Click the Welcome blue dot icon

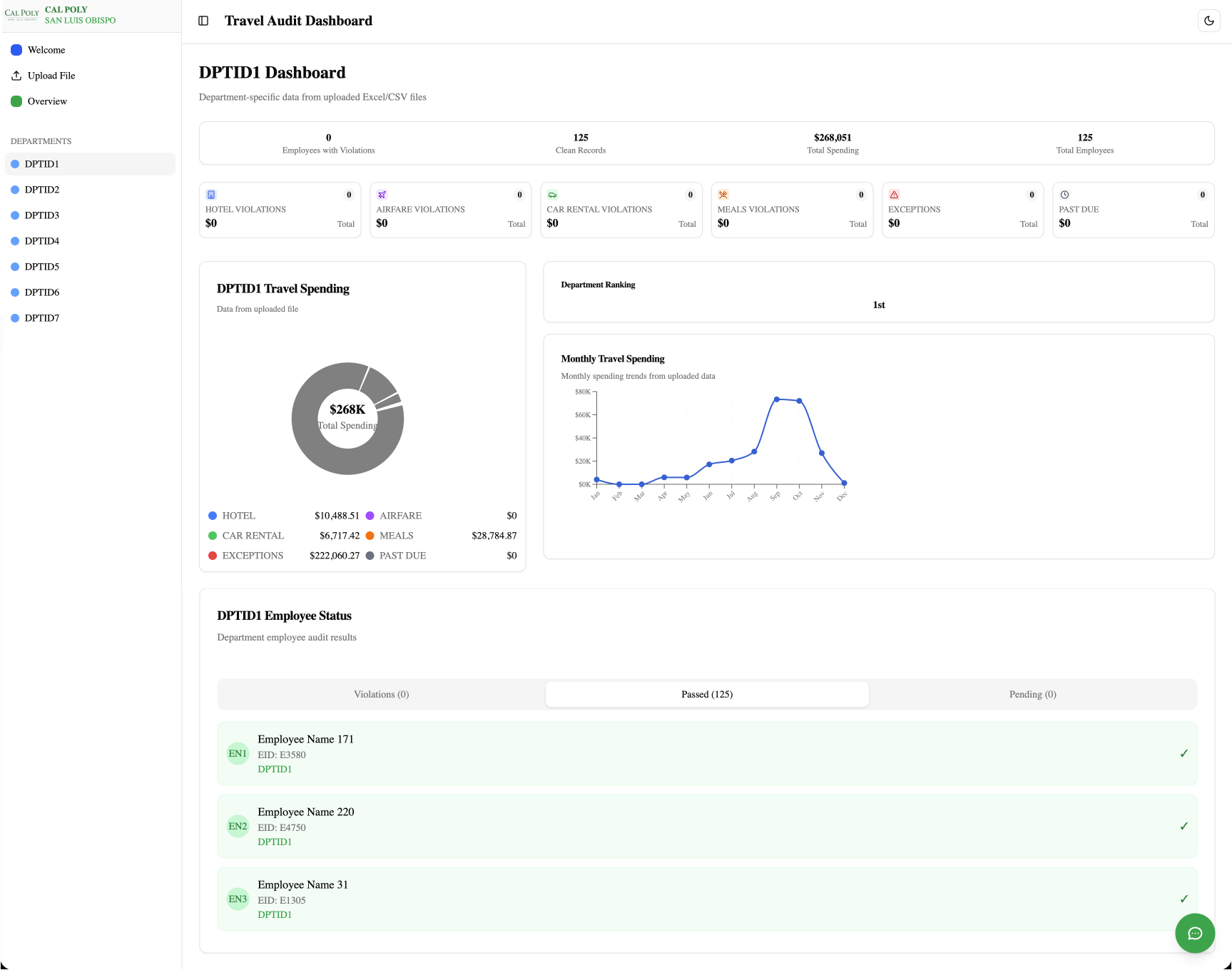pos(16,49)
